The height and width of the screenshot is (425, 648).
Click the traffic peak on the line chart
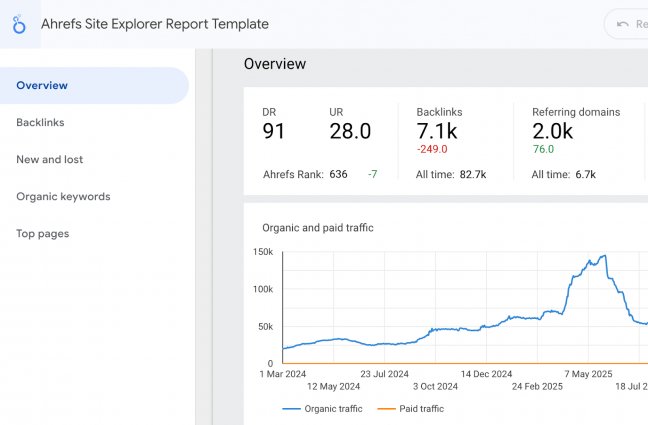[x=602, y=257]
